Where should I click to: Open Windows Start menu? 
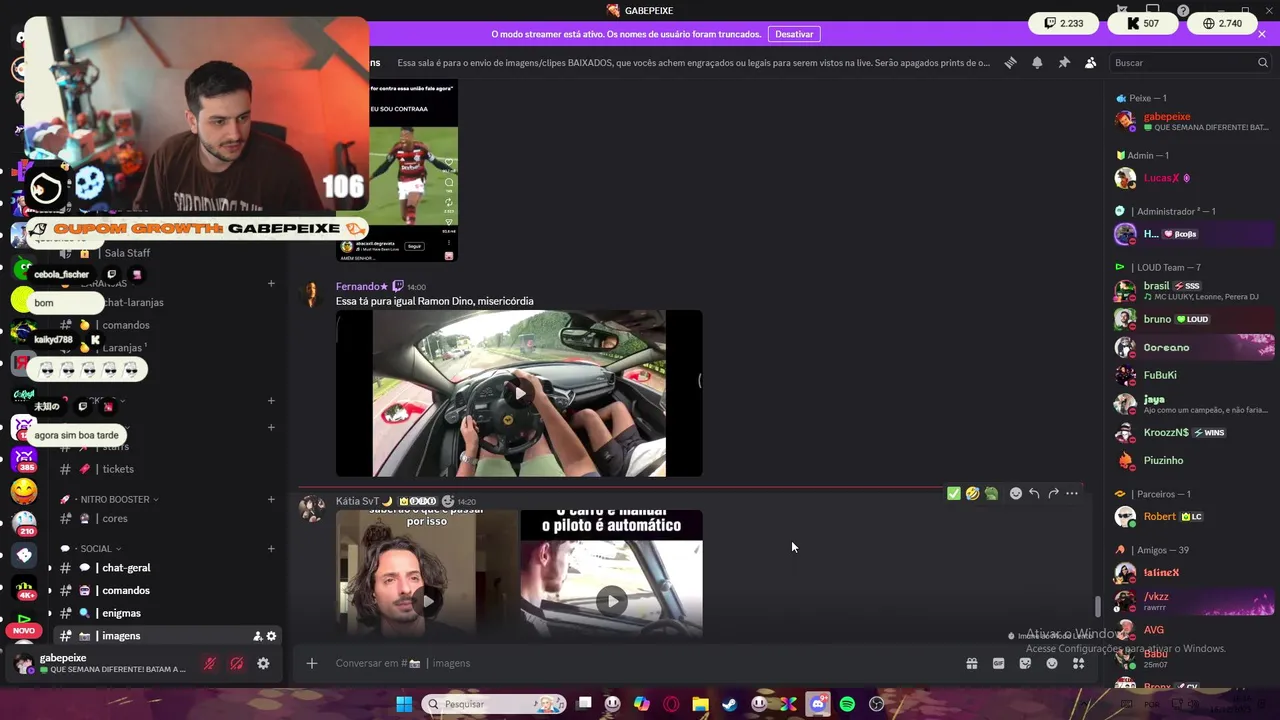(x=404, y=704)
